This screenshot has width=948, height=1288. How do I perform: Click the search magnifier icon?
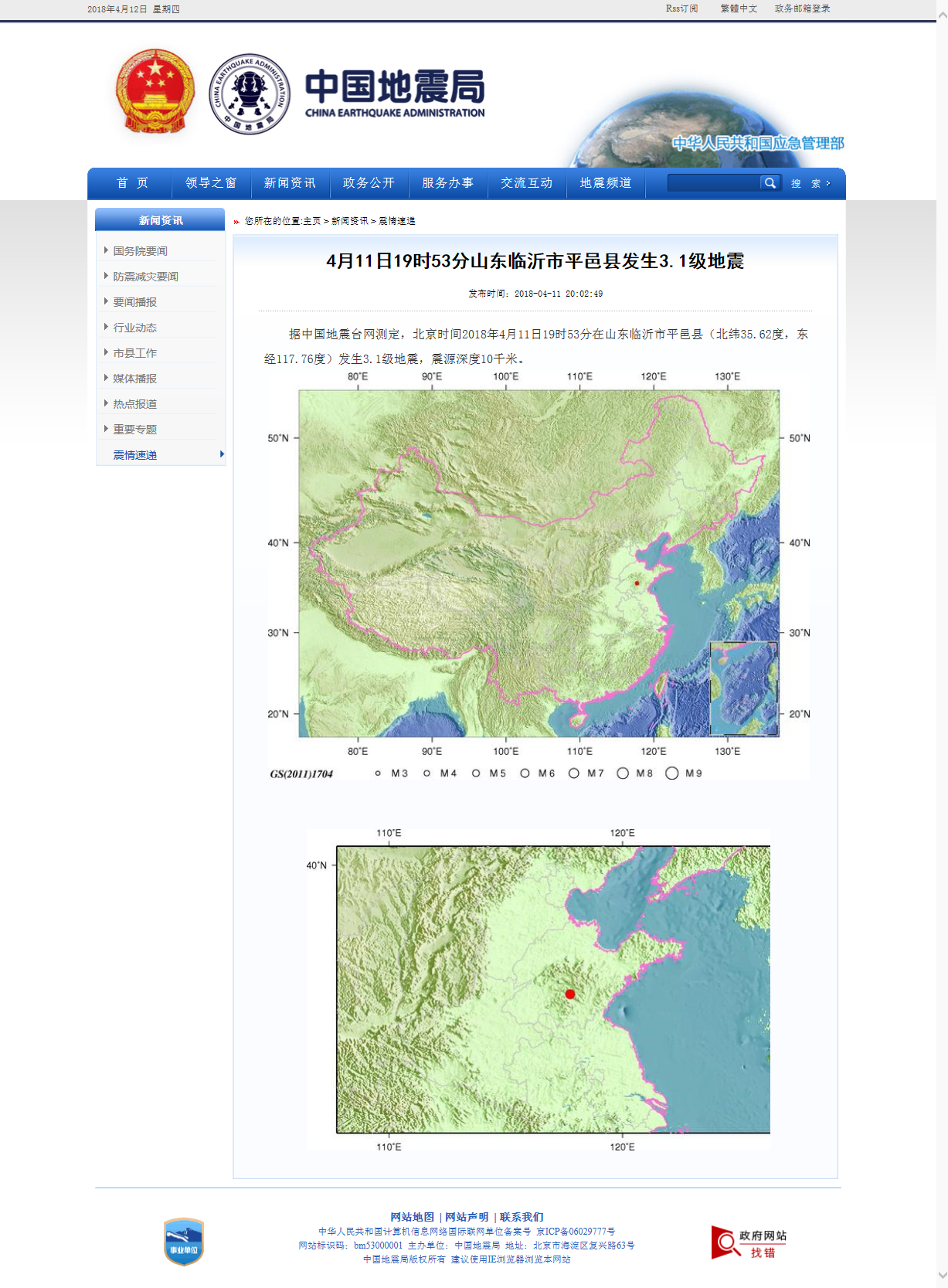click(770, 183)
